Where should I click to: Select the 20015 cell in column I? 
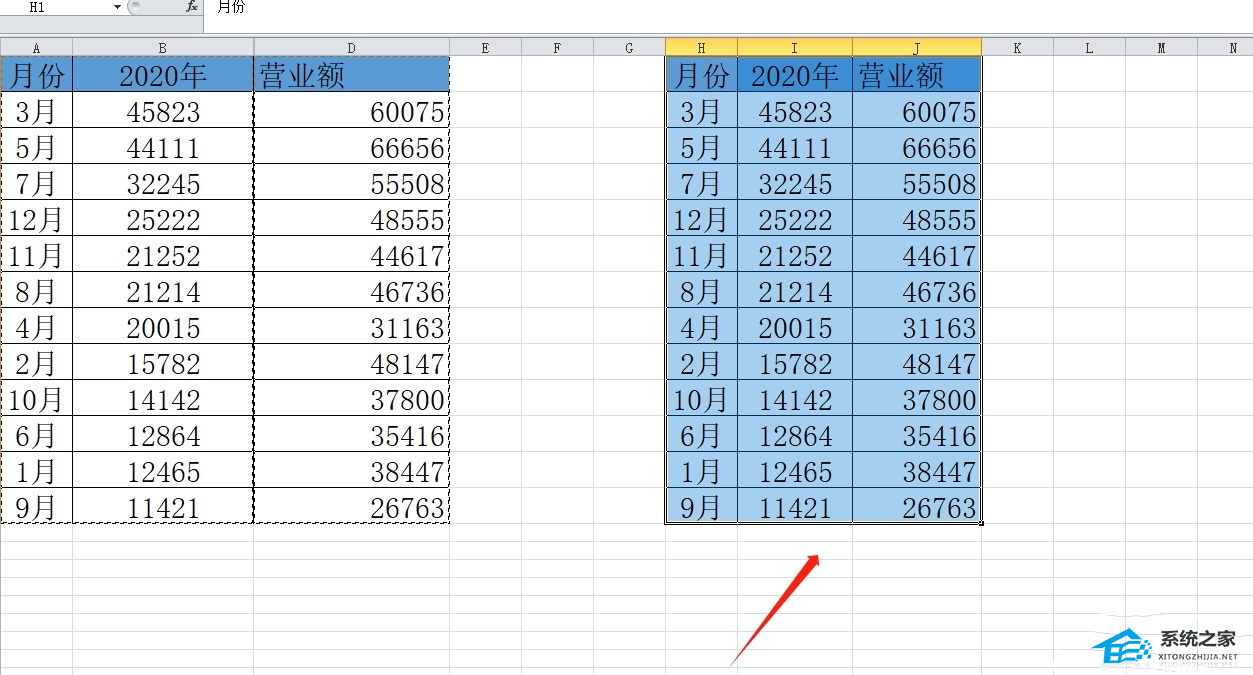795,326
